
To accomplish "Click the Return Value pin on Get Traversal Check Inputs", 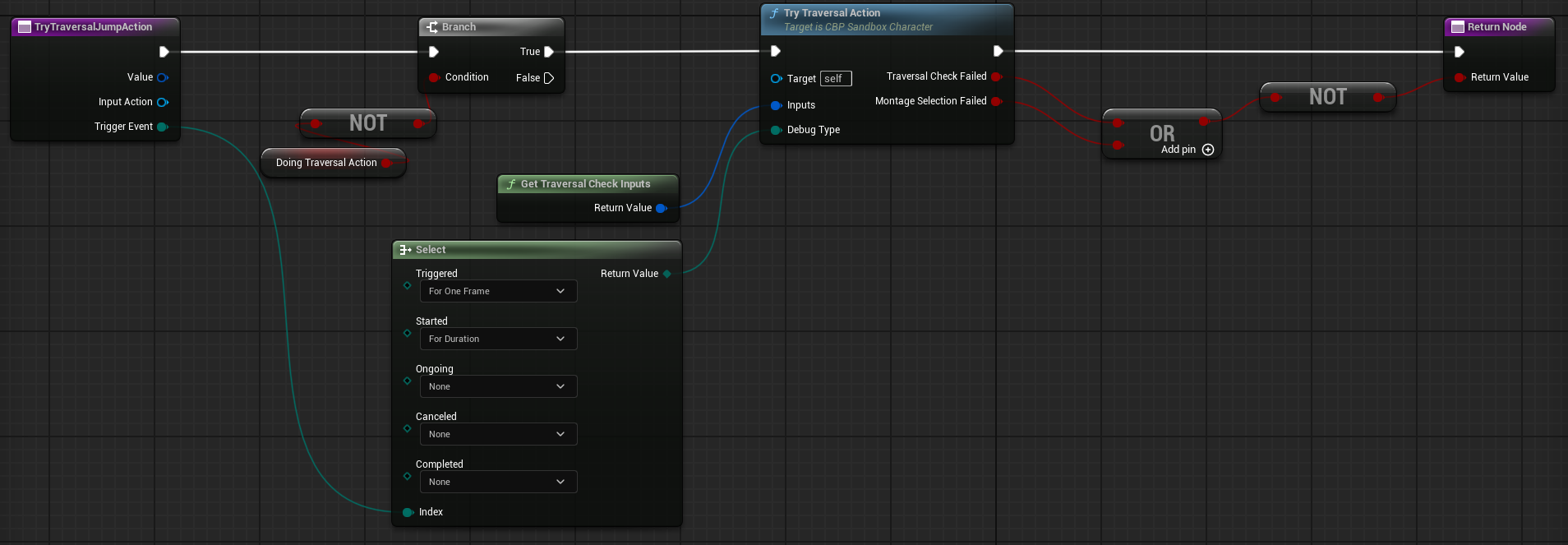I will (661, 208).
